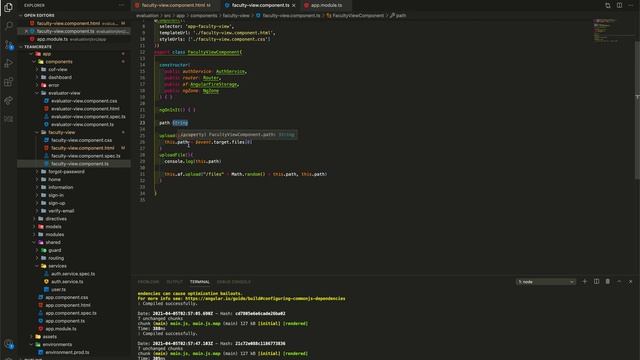
Task: Open the Explorer view in activity bar
Action: click(8, 7)
